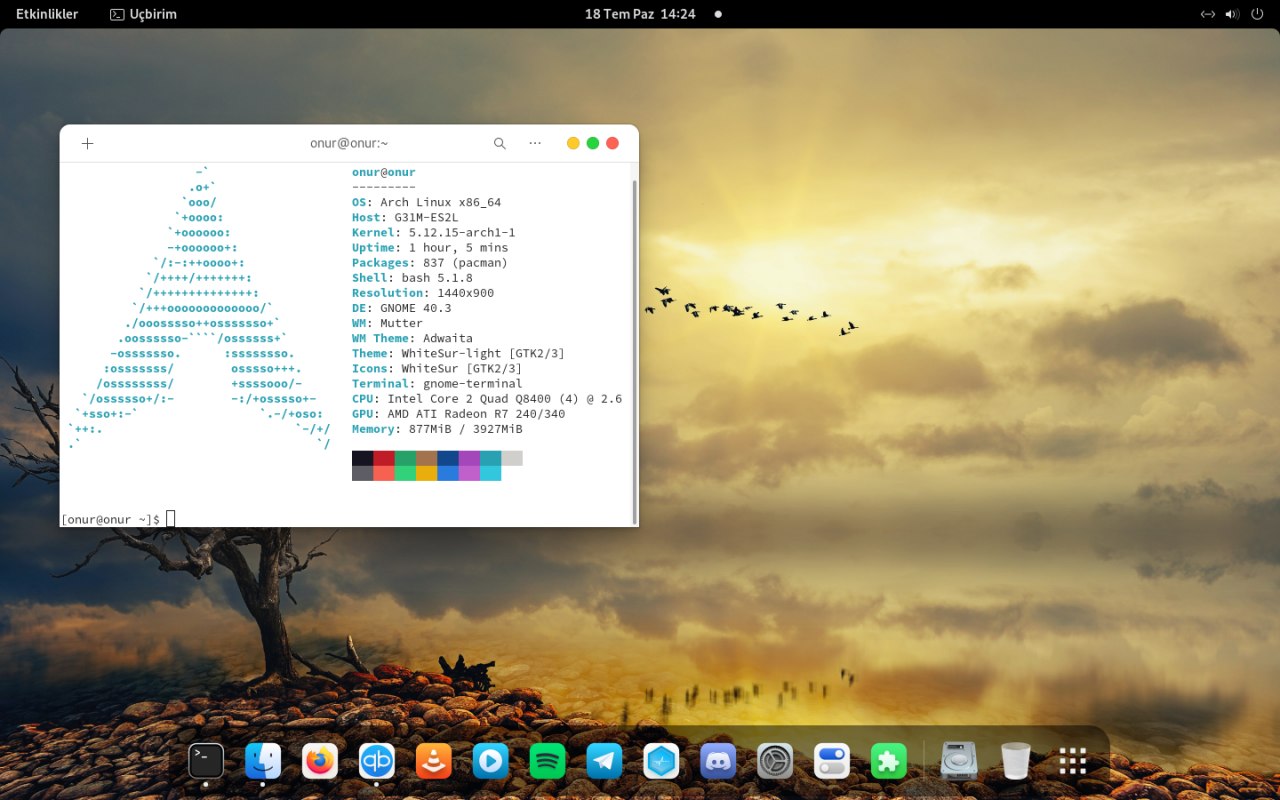Image resolution: width=1280 pixels, height=800 pixels.
Task: Launch VLC media player from the dock
Action: click(434, 761)
